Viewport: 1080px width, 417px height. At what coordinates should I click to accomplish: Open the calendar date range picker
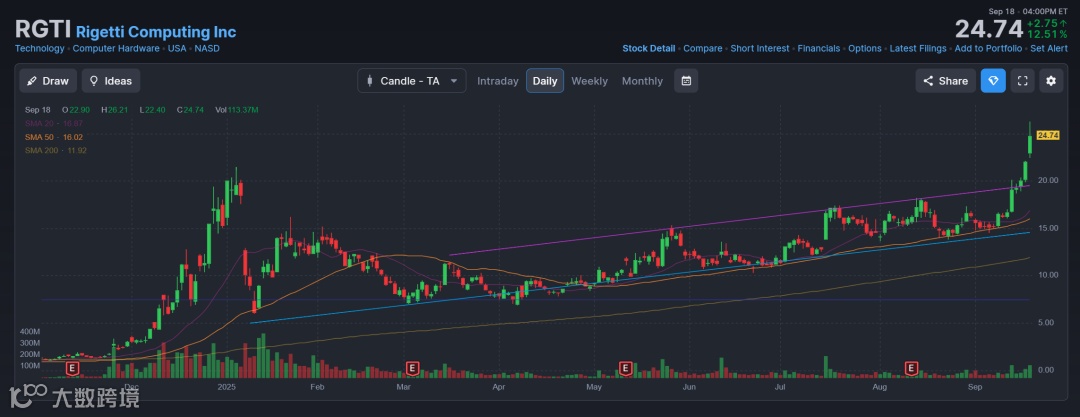coord(686,81)
